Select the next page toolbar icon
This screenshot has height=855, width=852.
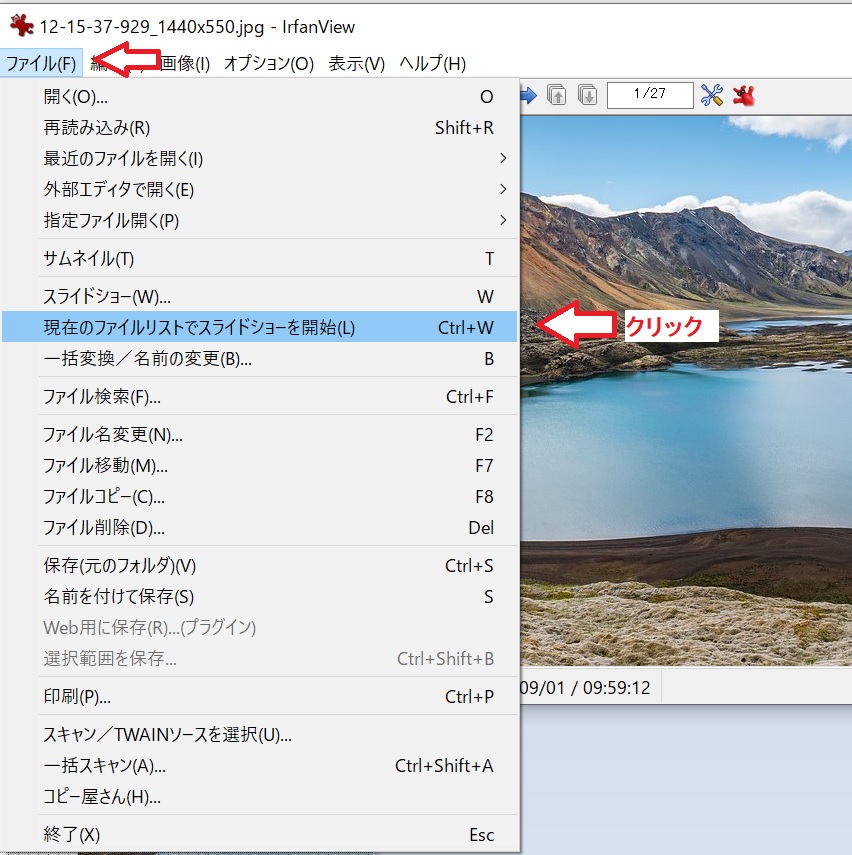click(x=588, y=94)
